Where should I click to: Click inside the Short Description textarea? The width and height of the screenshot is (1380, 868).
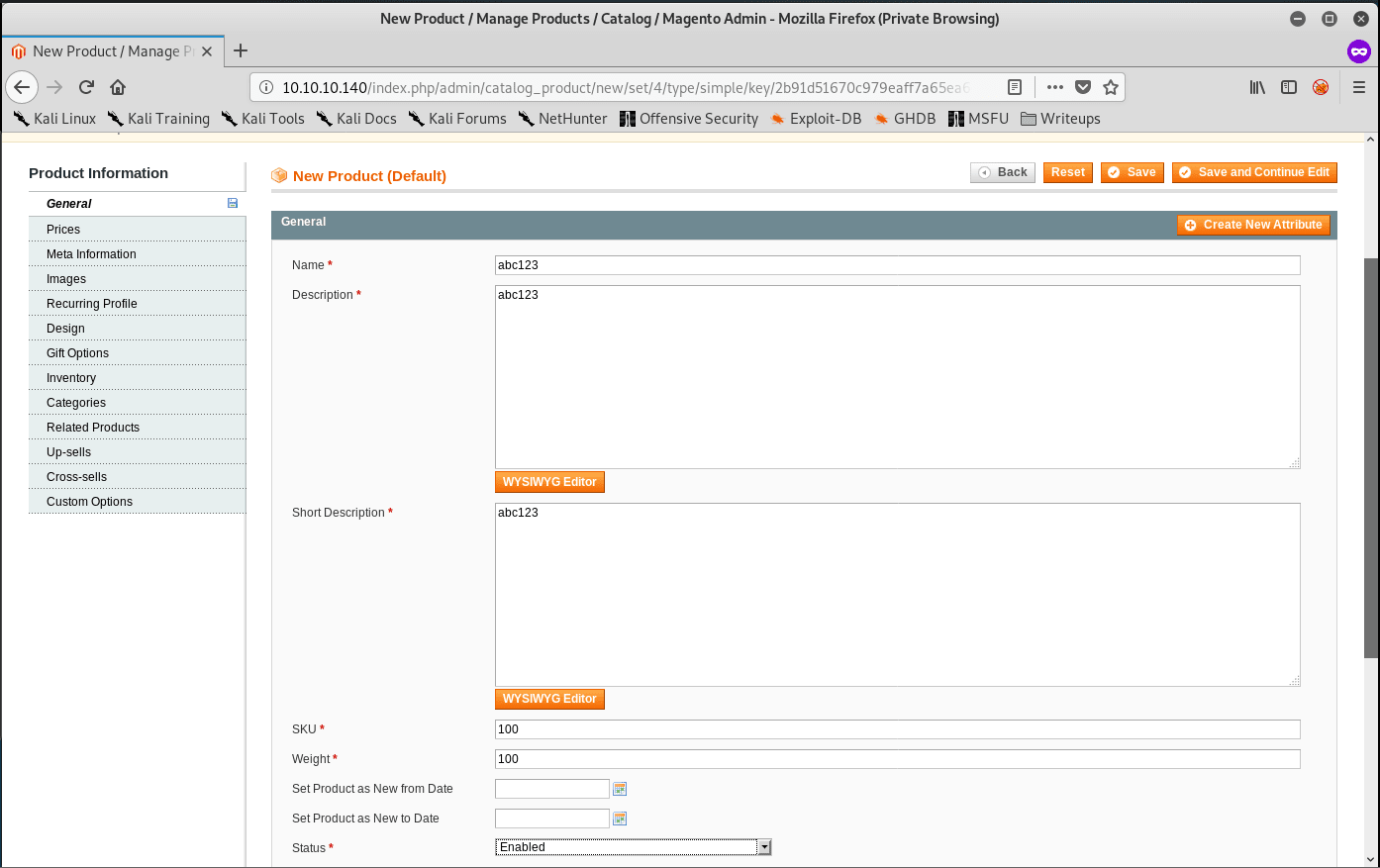point(897,595)
